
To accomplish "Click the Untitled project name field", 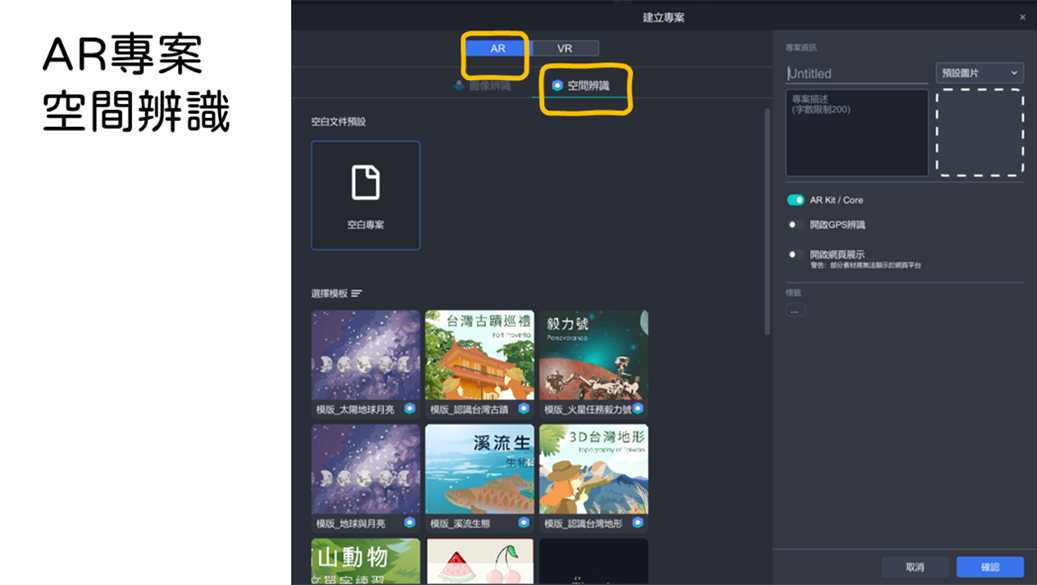I will (857, 73).
